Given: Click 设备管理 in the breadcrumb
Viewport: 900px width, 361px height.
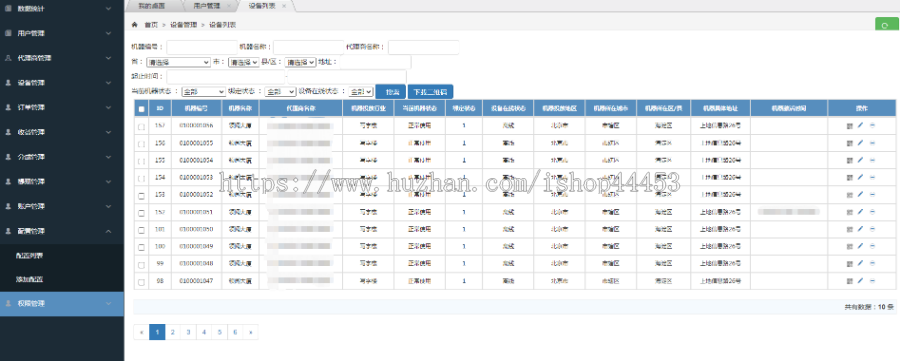Looking at the screenshot, I should pyautogui.click(x=184, y=25).
